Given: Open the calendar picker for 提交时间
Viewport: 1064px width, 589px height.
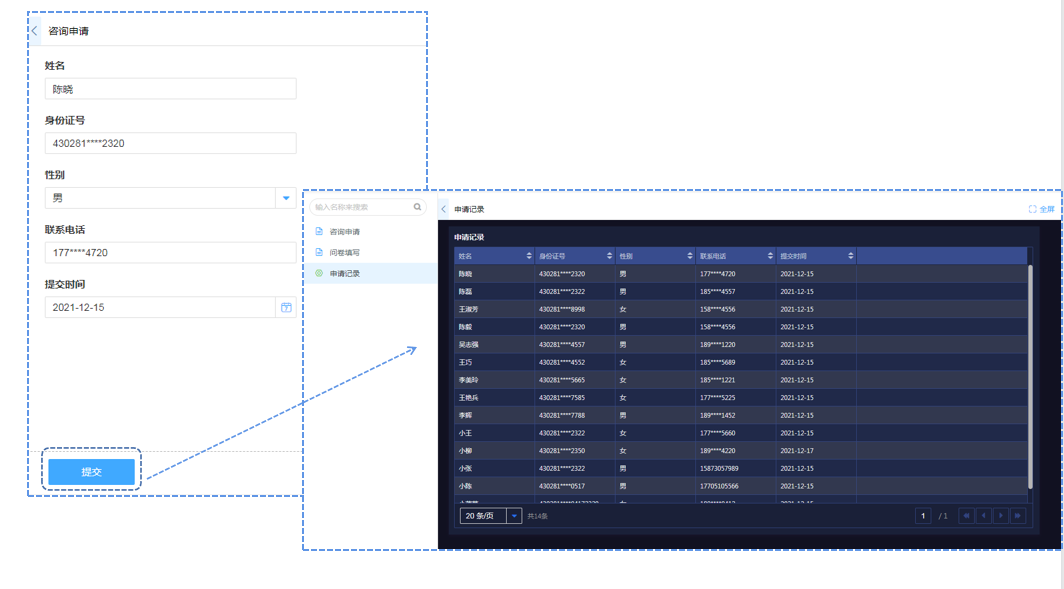Looking at the screenshot, I should pyautogui.click(x=286, y=308).
